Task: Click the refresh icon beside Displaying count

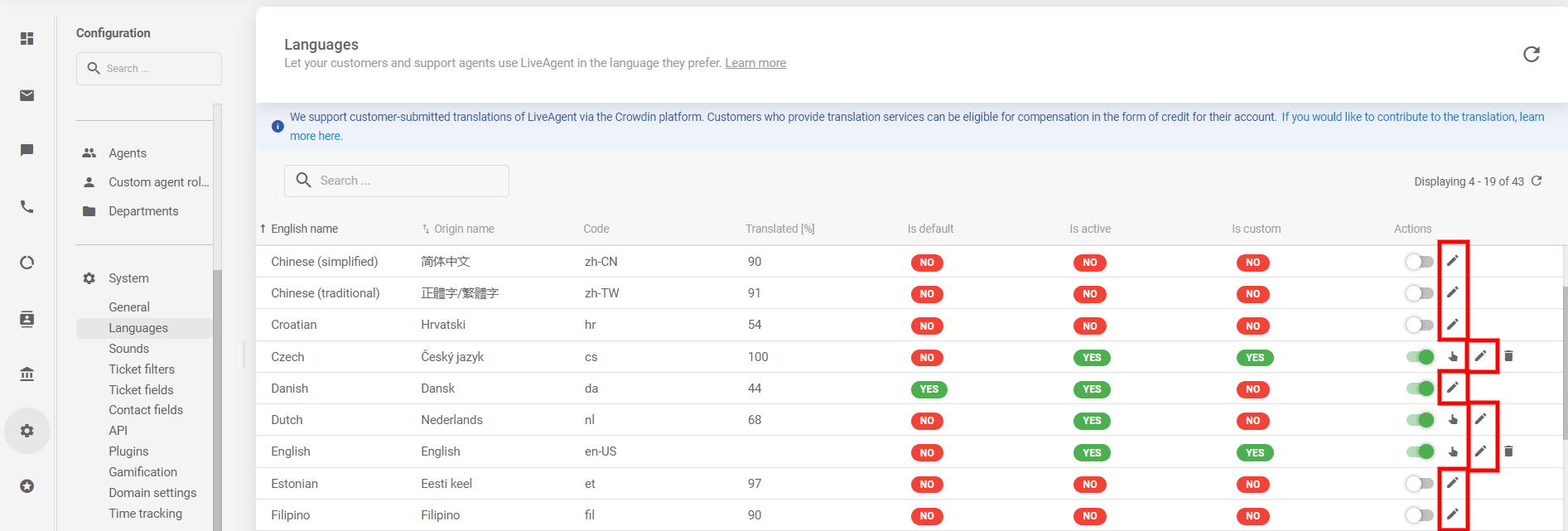Action: coord(1537,181)
